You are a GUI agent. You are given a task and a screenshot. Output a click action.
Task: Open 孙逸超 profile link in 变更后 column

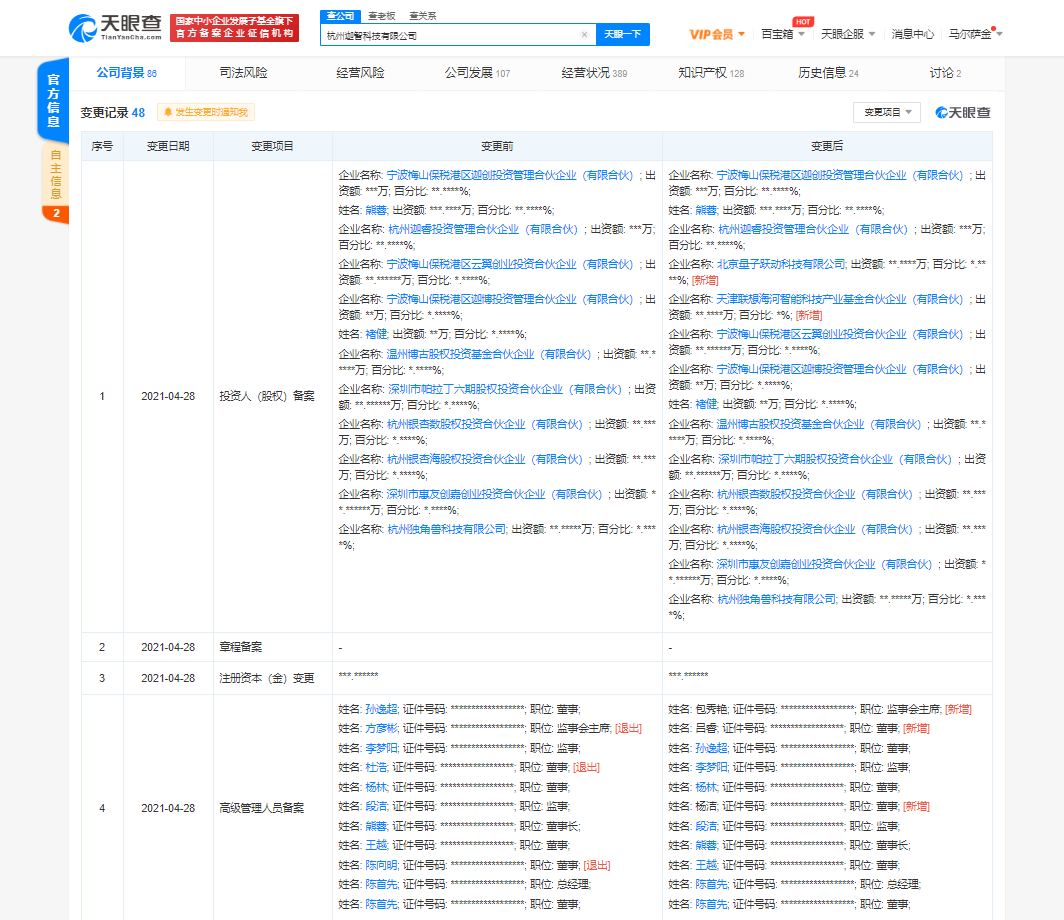(711, 748)
